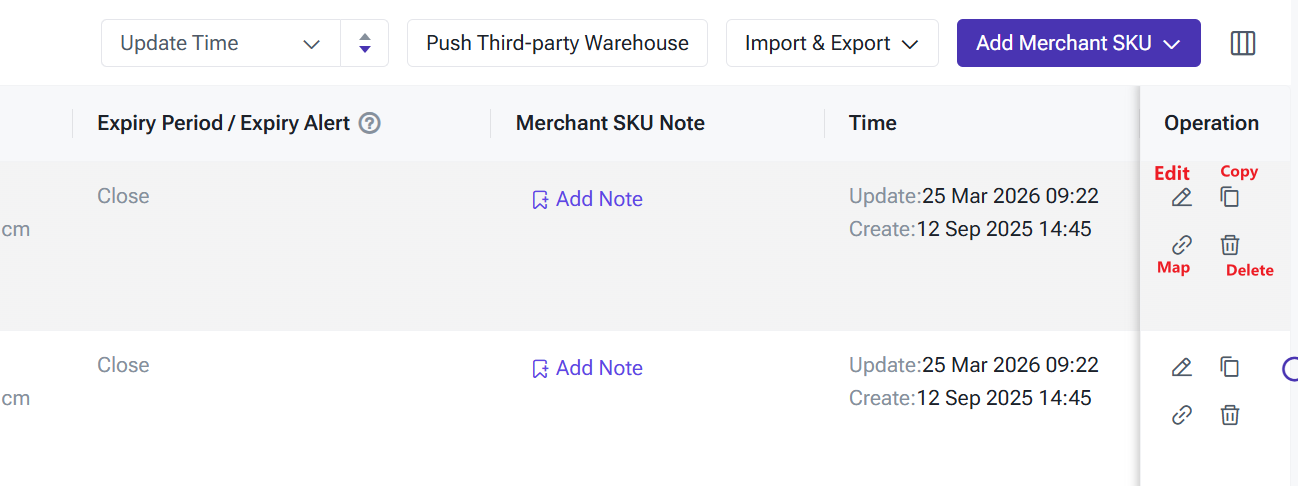Click the Map link icon in first row
This screenshot has width=1298, height=486.
tap(1182, 245)
